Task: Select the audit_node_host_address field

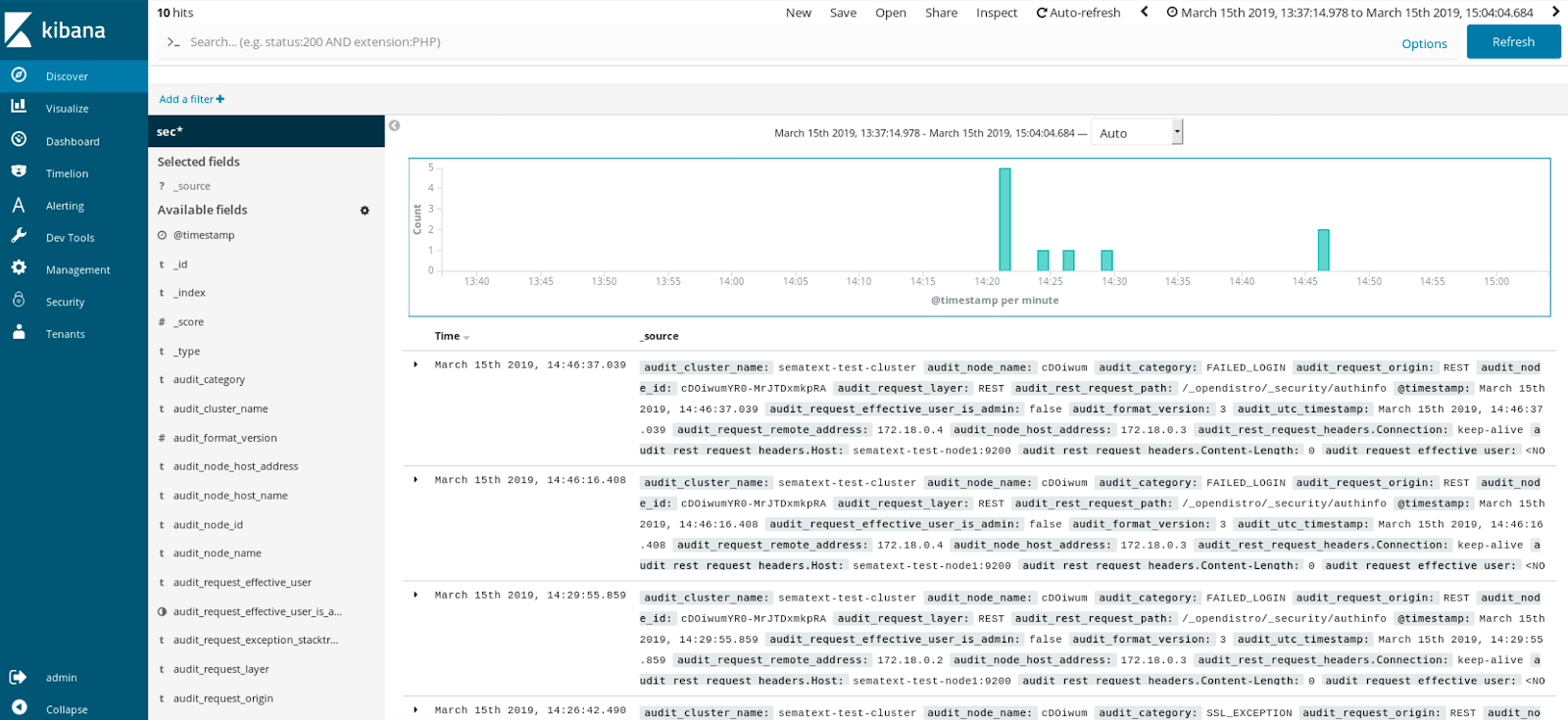Action: 235,467
